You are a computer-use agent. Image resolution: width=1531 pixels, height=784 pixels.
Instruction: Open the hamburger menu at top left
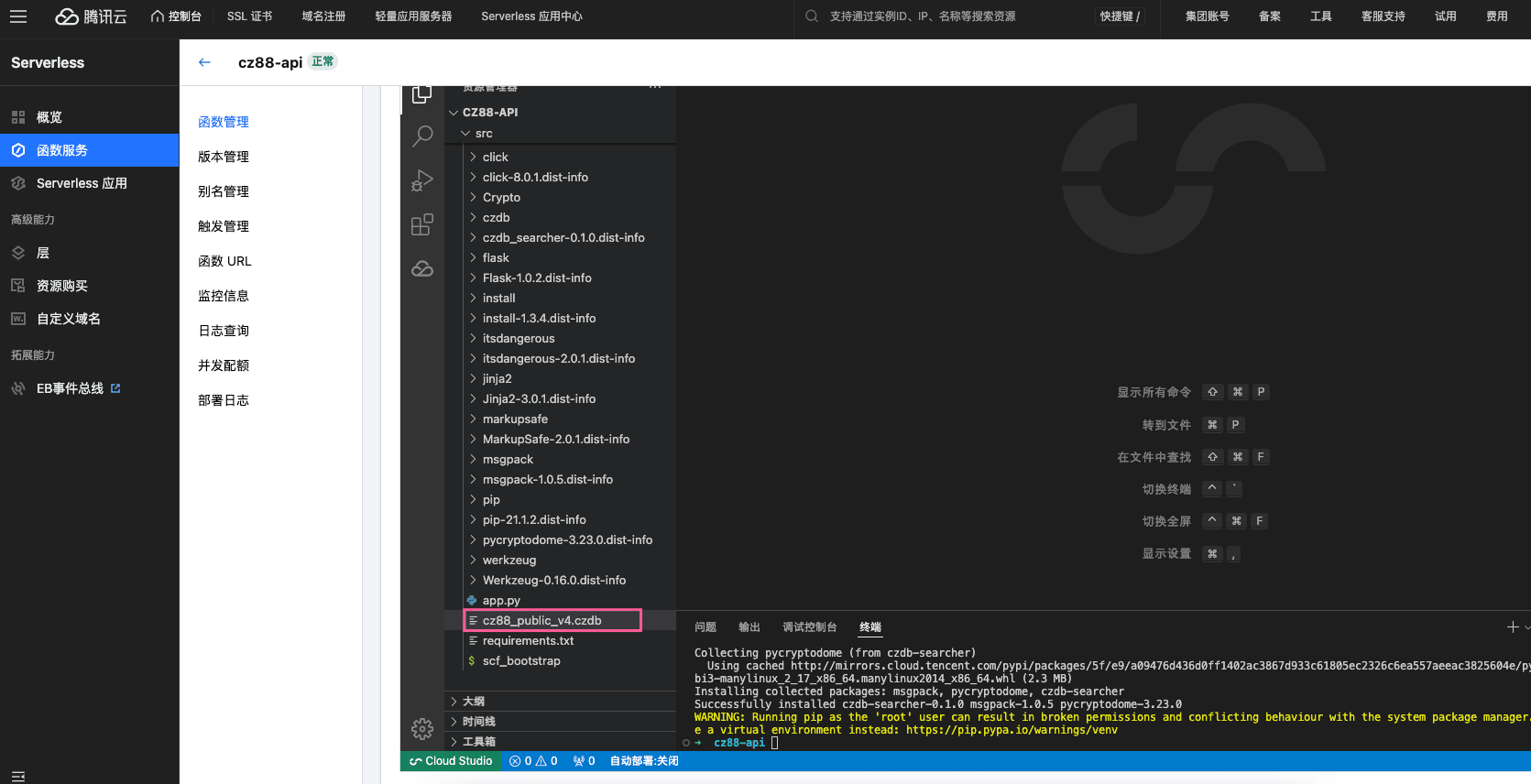pos(18,16)
